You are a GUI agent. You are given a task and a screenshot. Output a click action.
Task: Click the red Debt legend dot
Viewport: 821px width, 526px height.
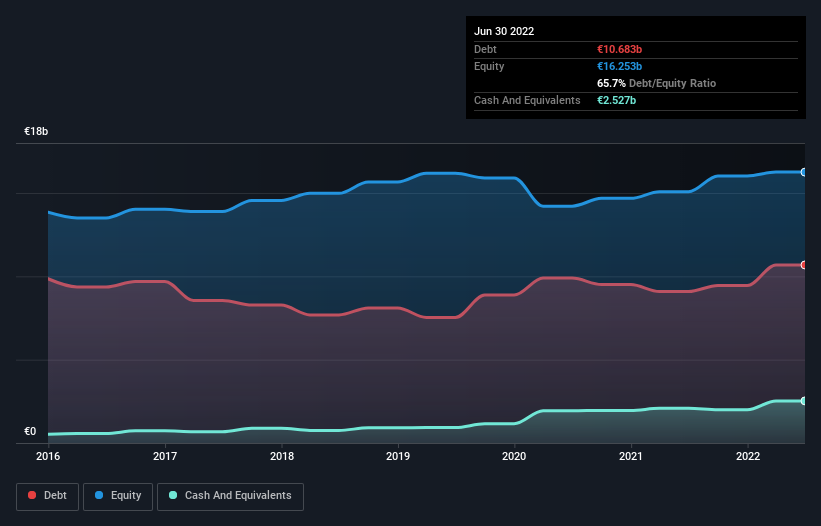(x=32, y=495)
